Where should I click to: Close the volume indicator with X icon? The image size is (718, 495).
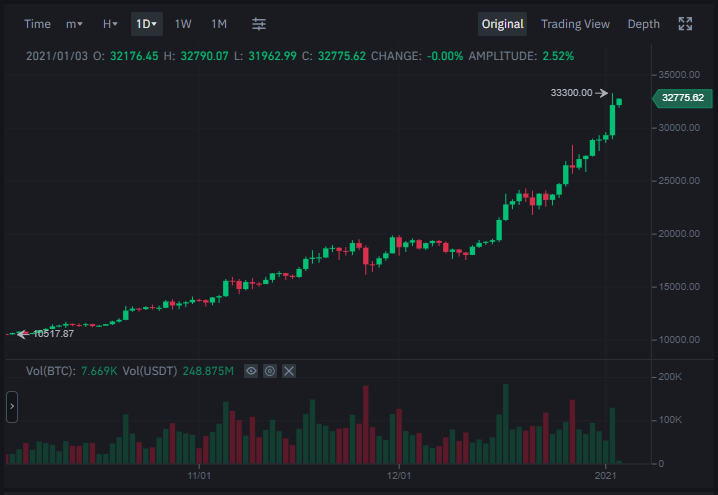pos(288,371)
